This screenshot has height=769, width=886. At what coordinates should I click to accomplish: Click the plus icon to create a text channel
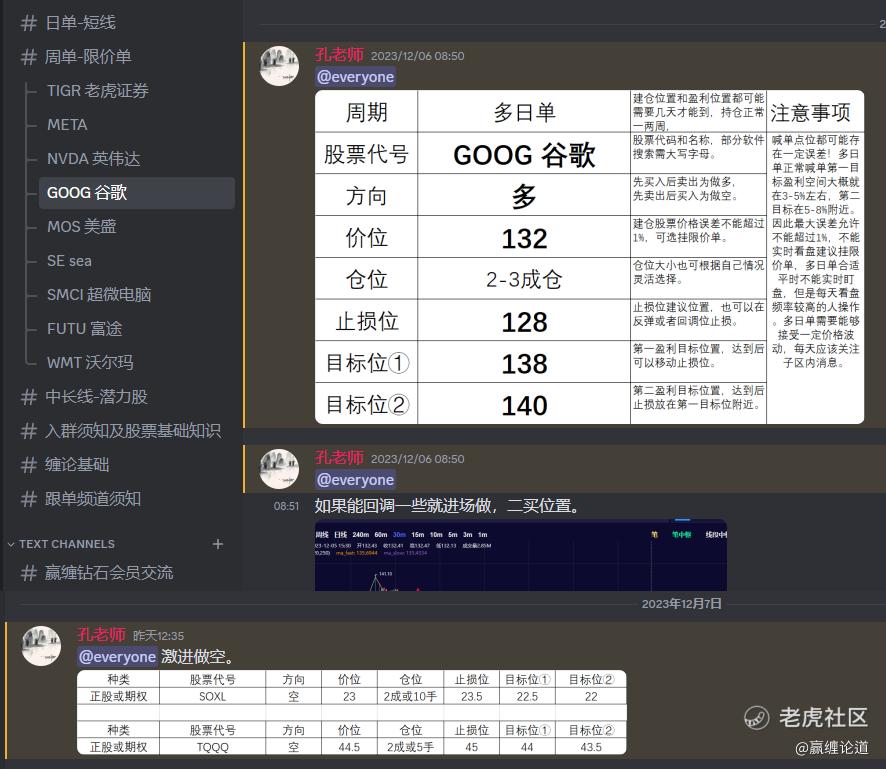(x=218, y=544)
